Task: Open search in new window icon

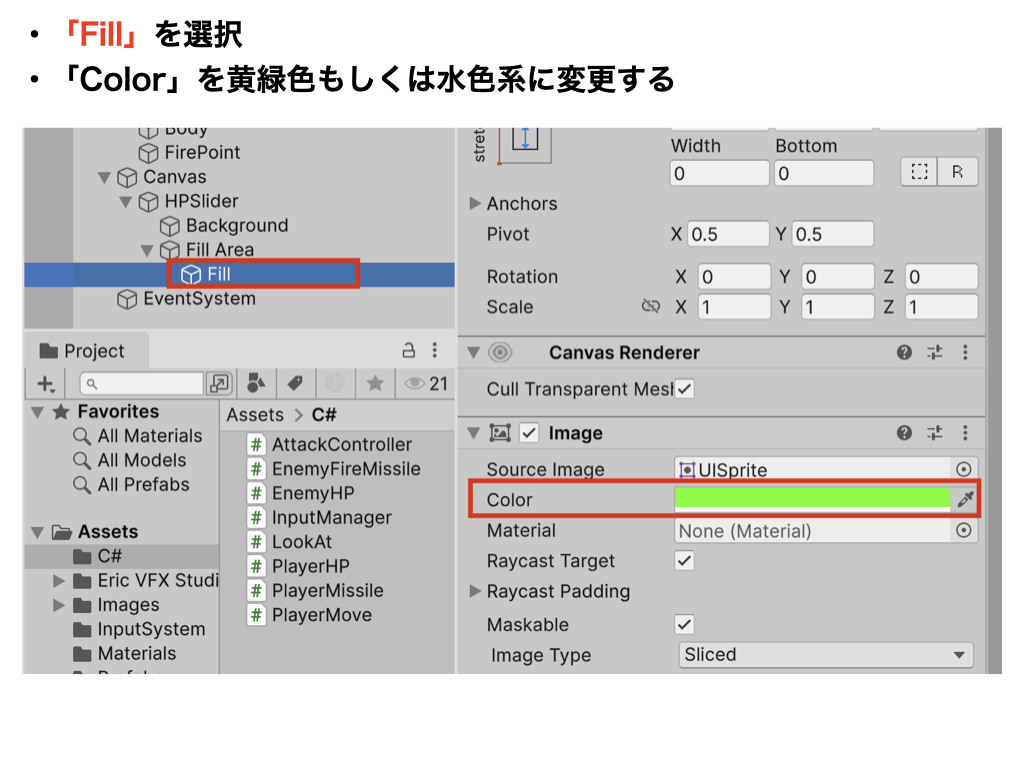Action: pos(220,383)
